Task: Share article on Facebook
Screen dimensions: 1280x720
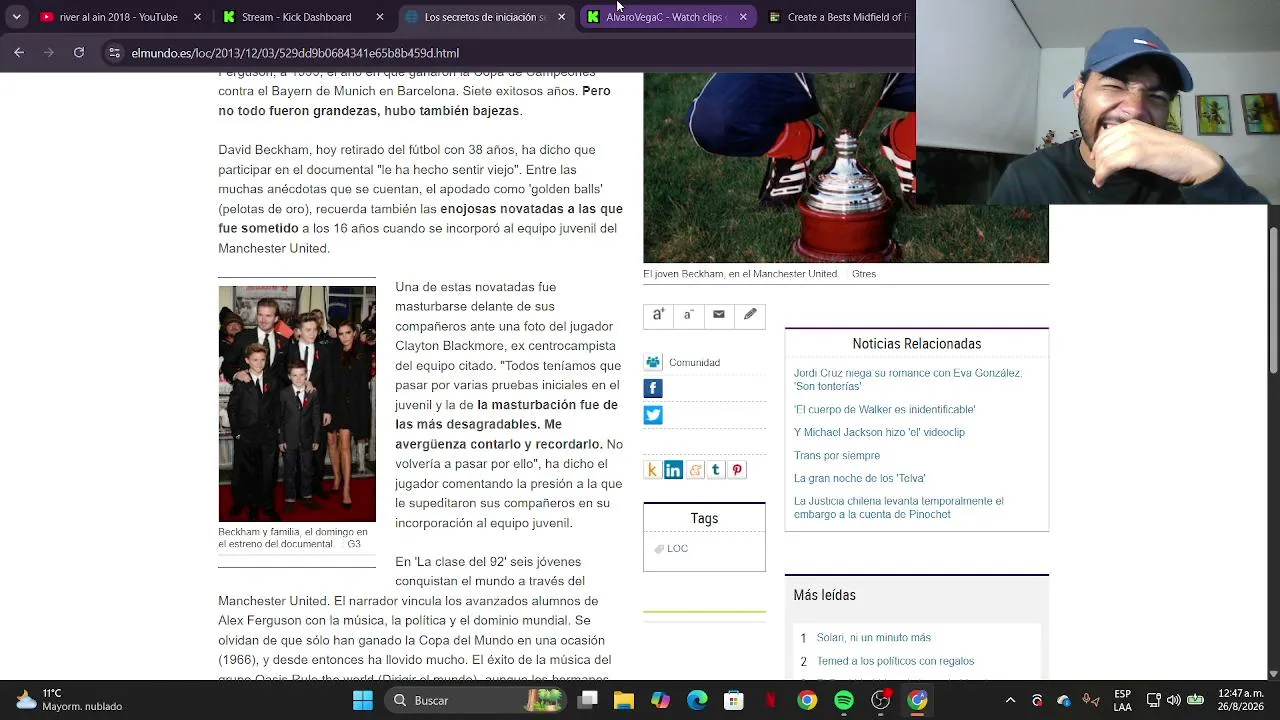Action: coord(653,388)
